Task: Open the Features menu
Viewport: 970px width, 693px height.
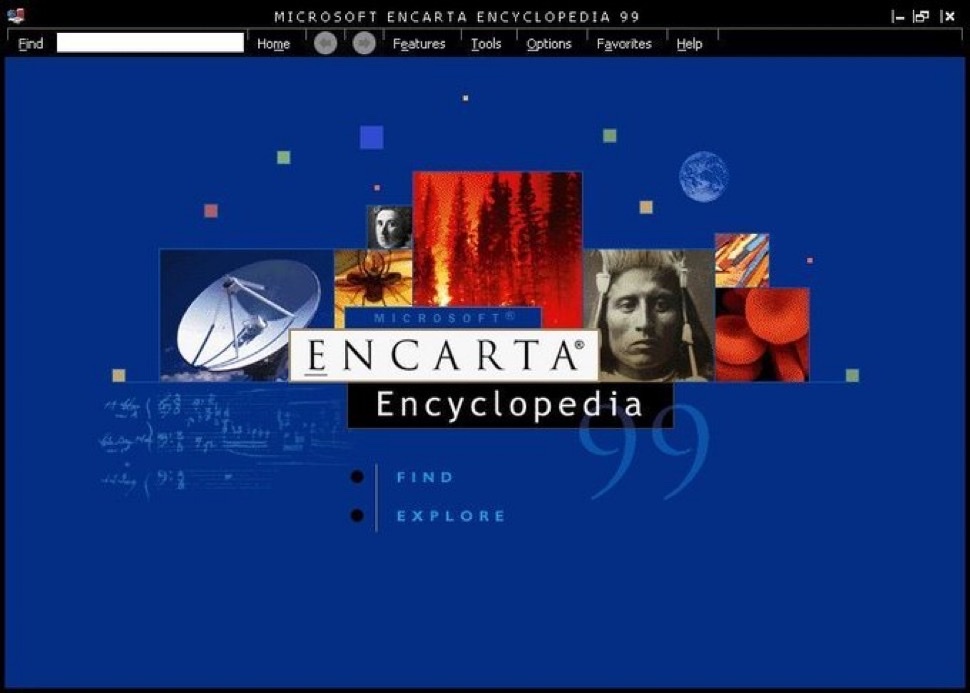Action: [419, 44]
